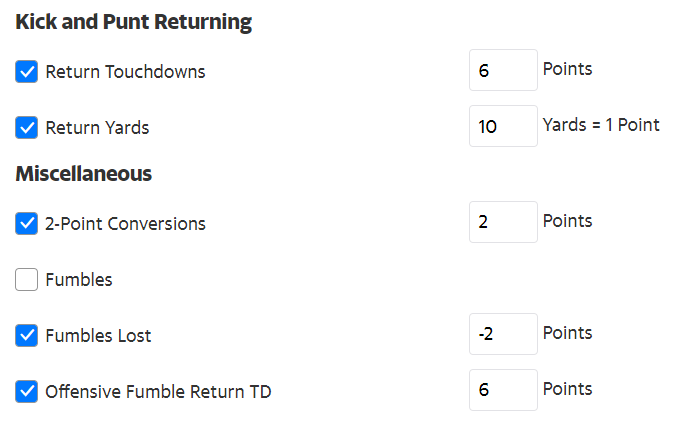Screen dimensions: 674x435
Task: Focus the Return Yards value field
Action: [x=503, y=127]
